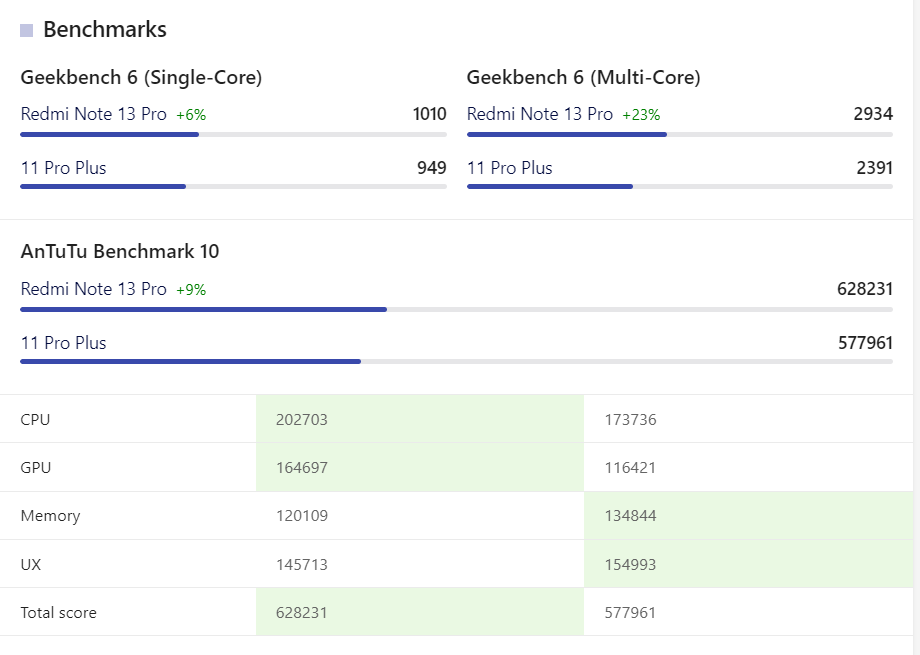Click the 11 Pro Plus single-core progress bar

234,187
